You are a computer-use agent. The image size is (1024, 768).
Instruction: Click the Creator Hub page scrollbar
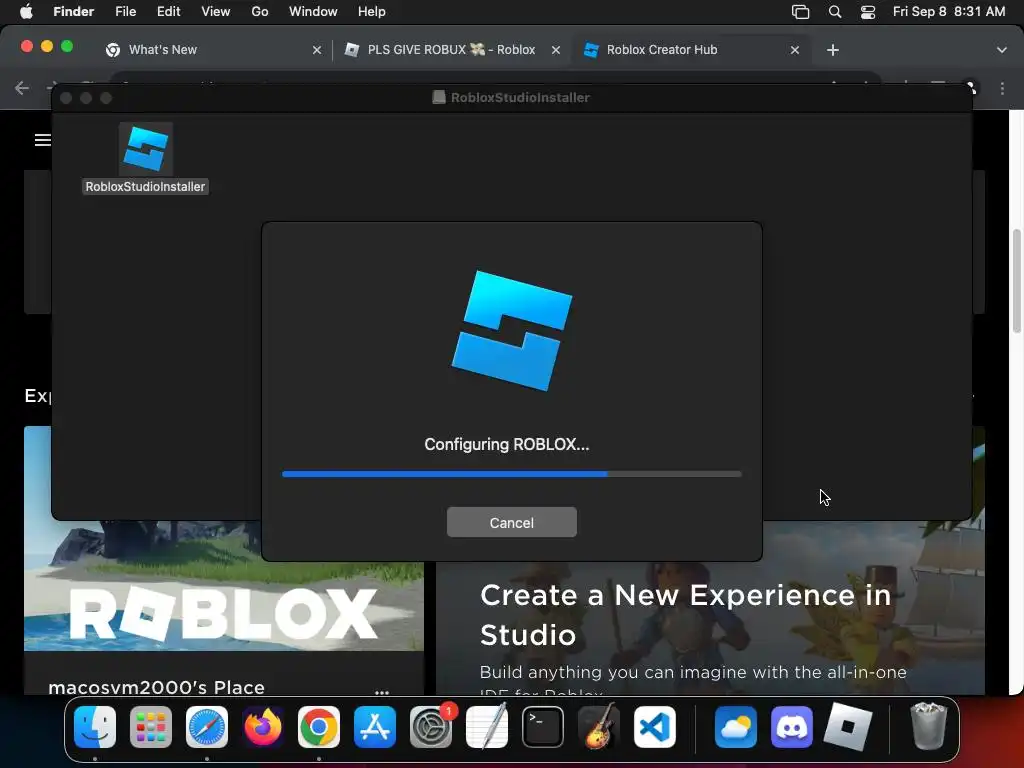[1016, 281]
